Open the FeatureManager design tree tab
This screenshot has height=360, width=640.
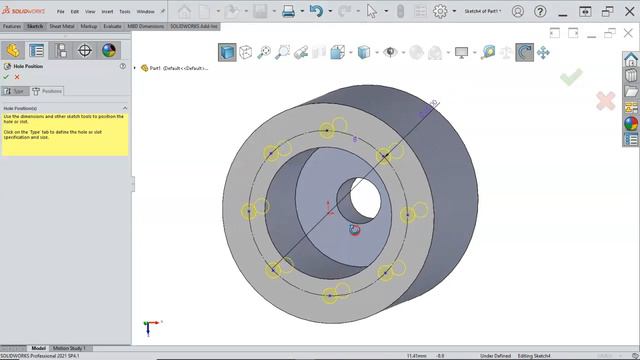(x=13, y=51)
